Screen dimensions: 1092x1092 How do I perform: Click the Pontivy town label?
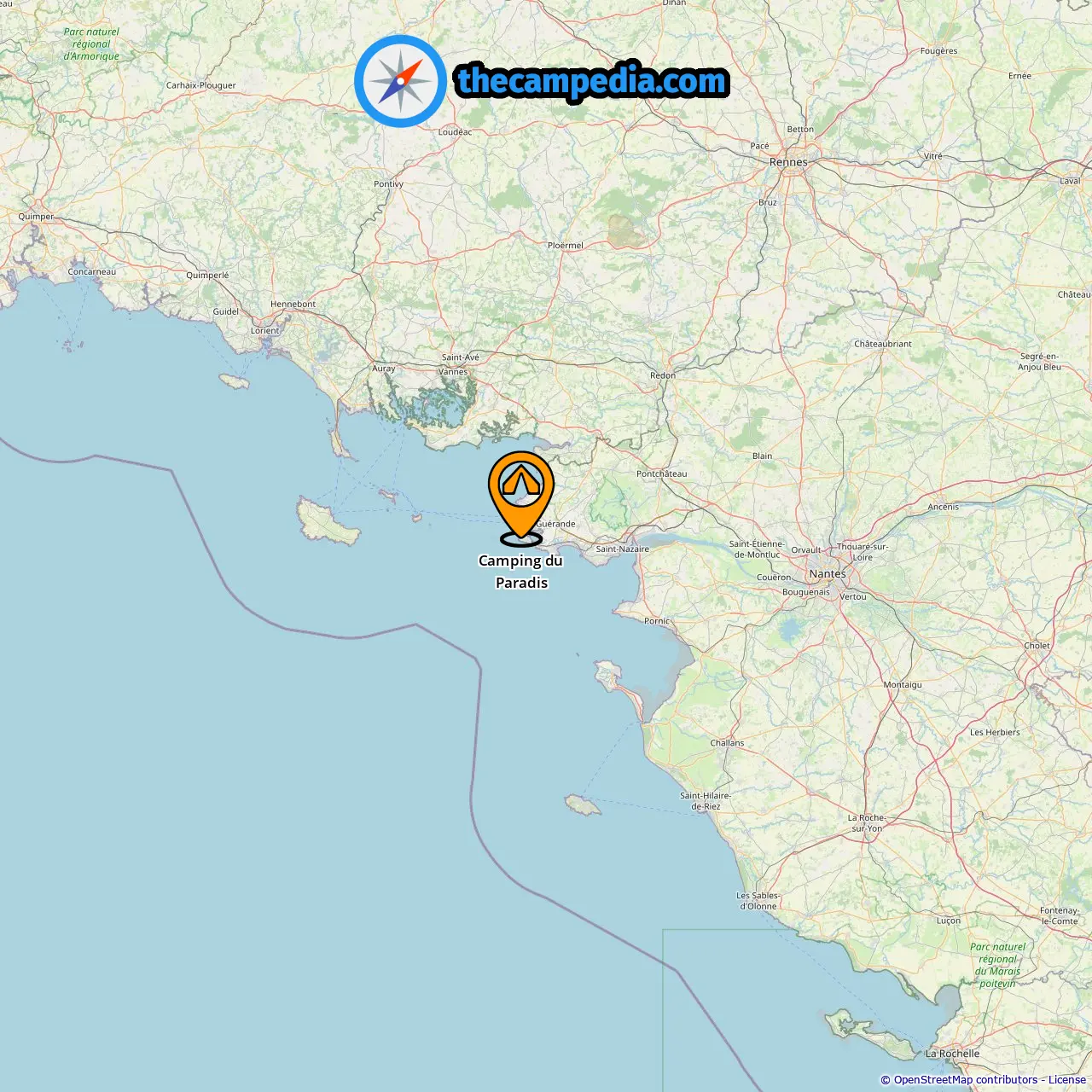pyautogui.click(x=388, y=184)
